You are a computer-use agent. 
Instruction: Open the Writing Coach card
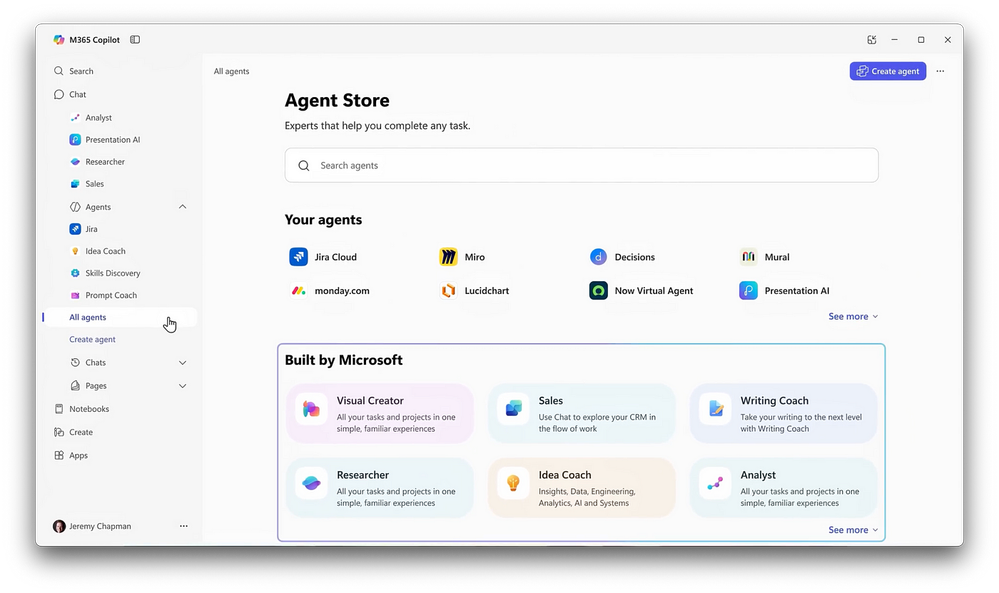tap(784, 413)
